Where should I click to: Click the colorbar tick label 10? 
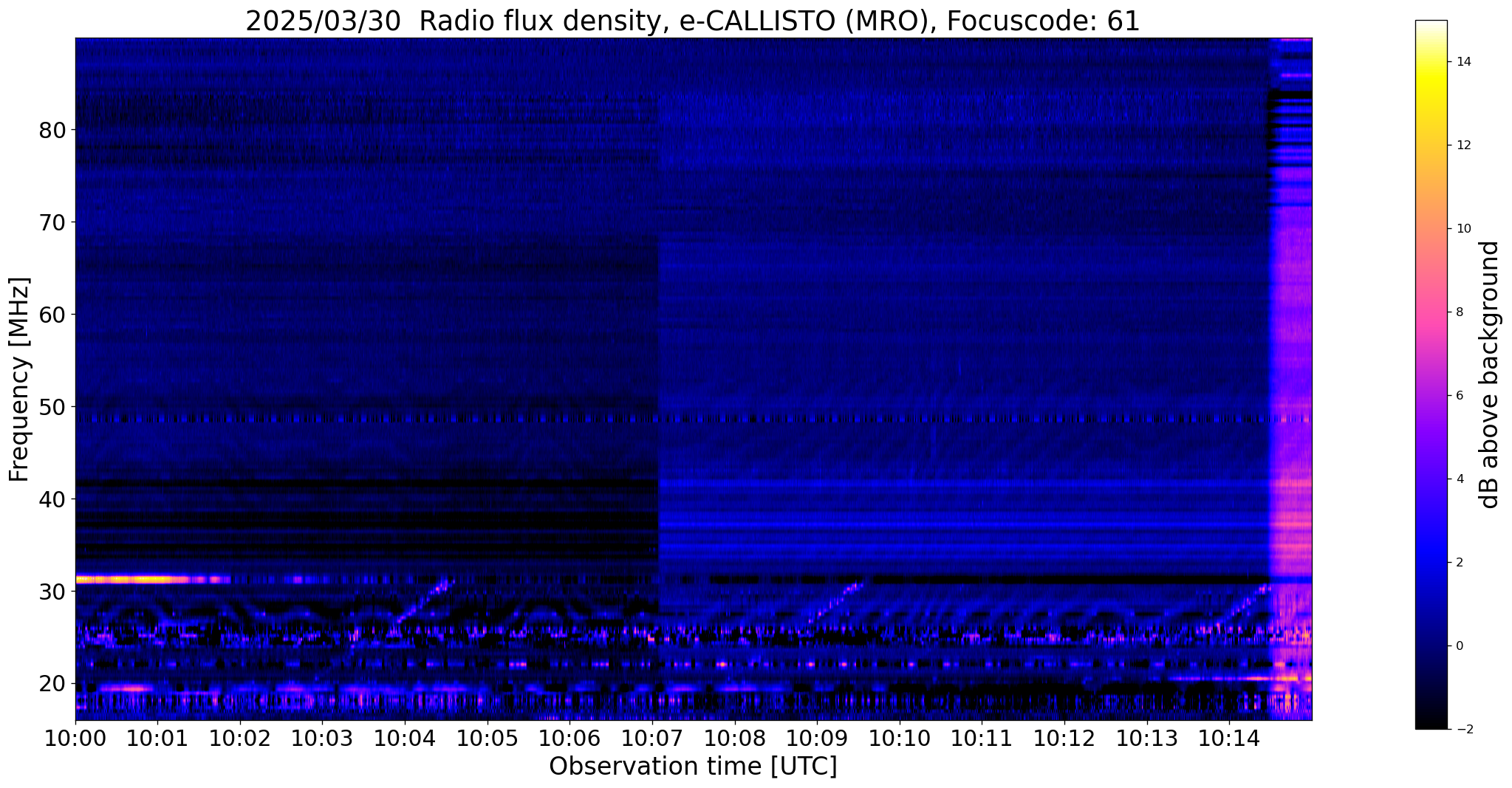(x=1463, y=229)
